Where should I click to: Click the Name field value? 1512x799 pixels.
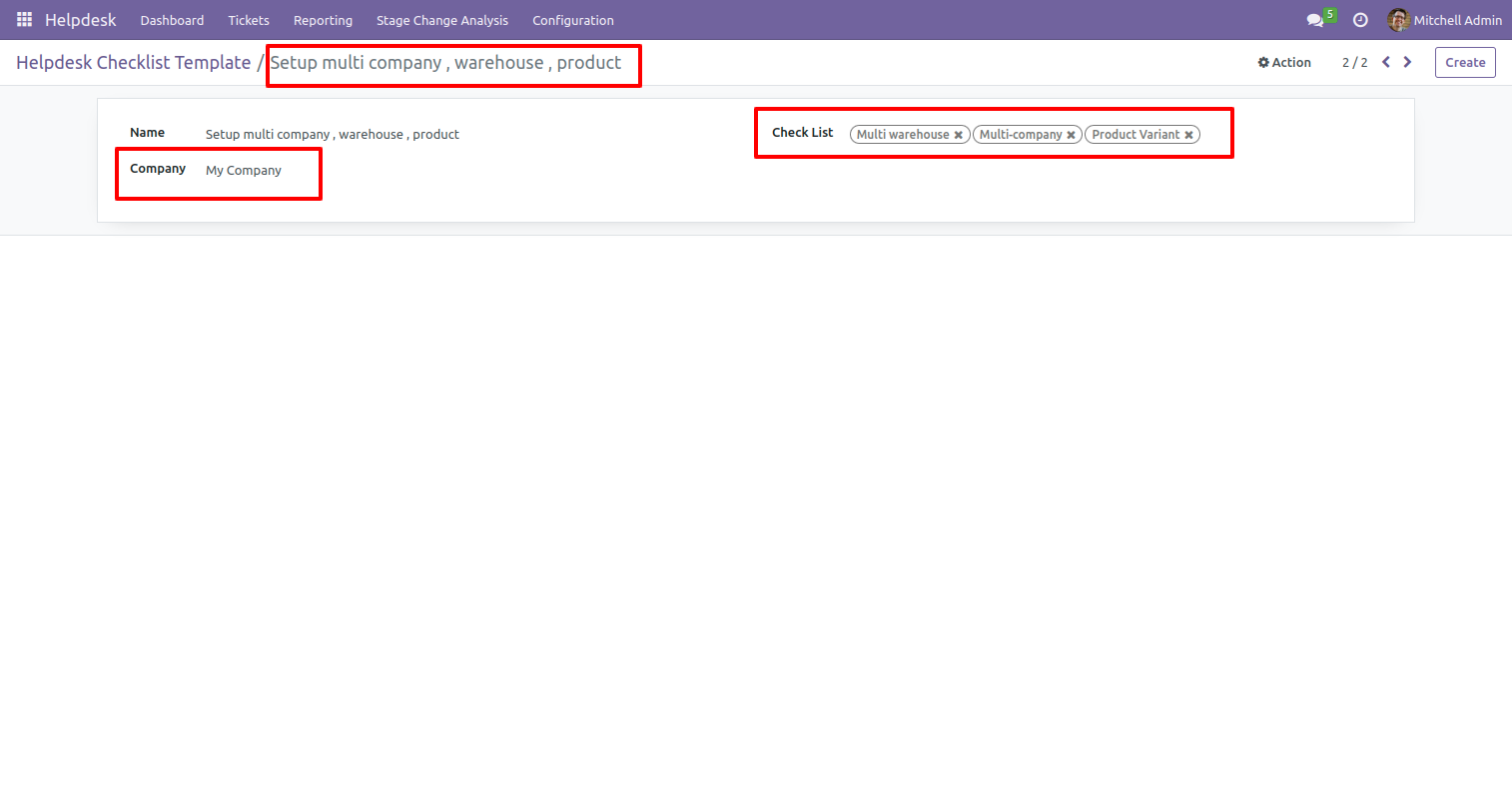[x=333, y=134]
